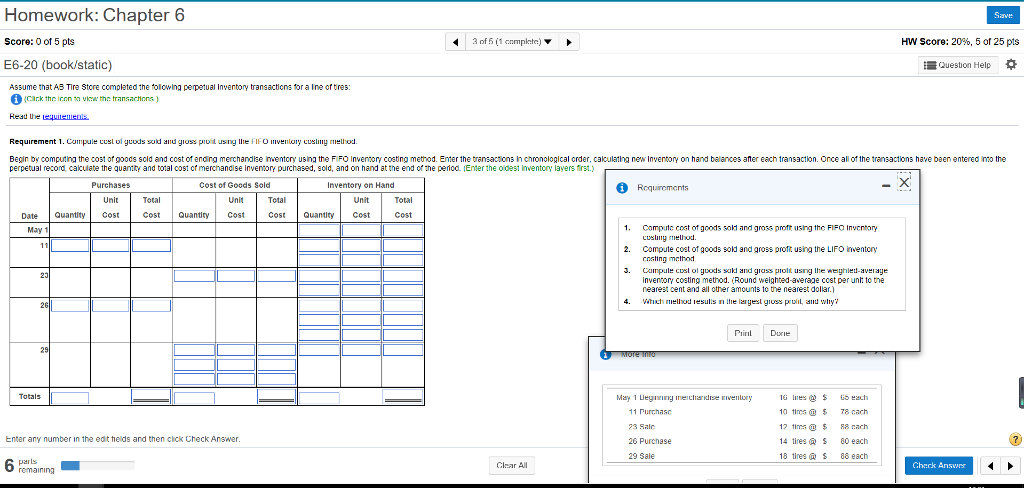This screenshot has width=1024, height=488.
Task: Click the 'Cost of Goods Sold' table header
Action: point(234,186)
